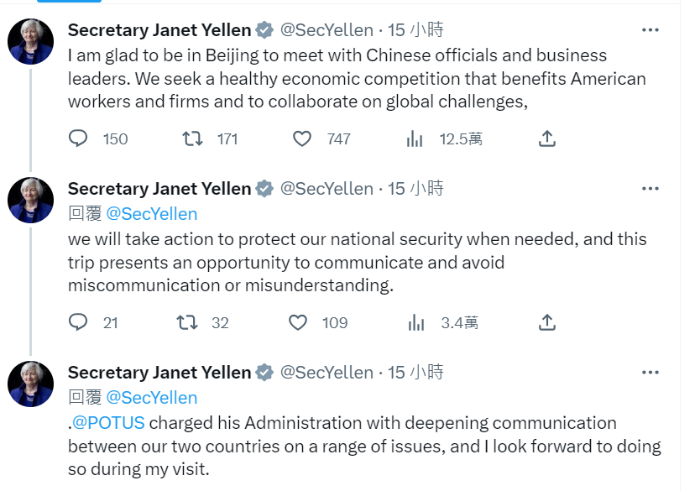Like the tweet with 747 likes
The image size is (700, 491).
tap(301, 139)
